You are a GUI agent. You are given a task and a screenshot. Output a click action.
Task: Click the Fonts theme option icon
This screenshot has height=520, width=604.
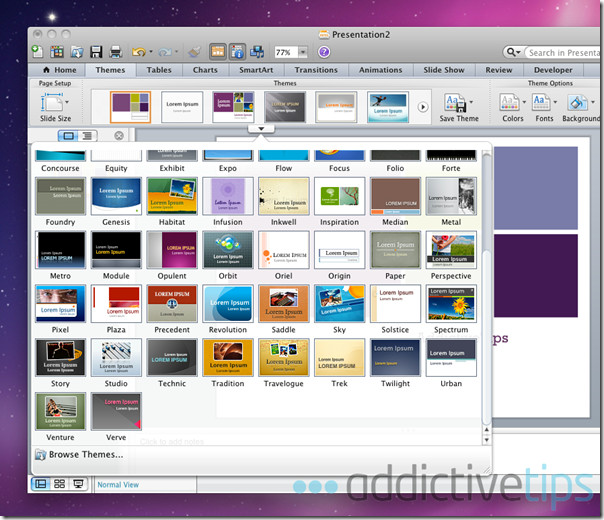coord(541,102)
